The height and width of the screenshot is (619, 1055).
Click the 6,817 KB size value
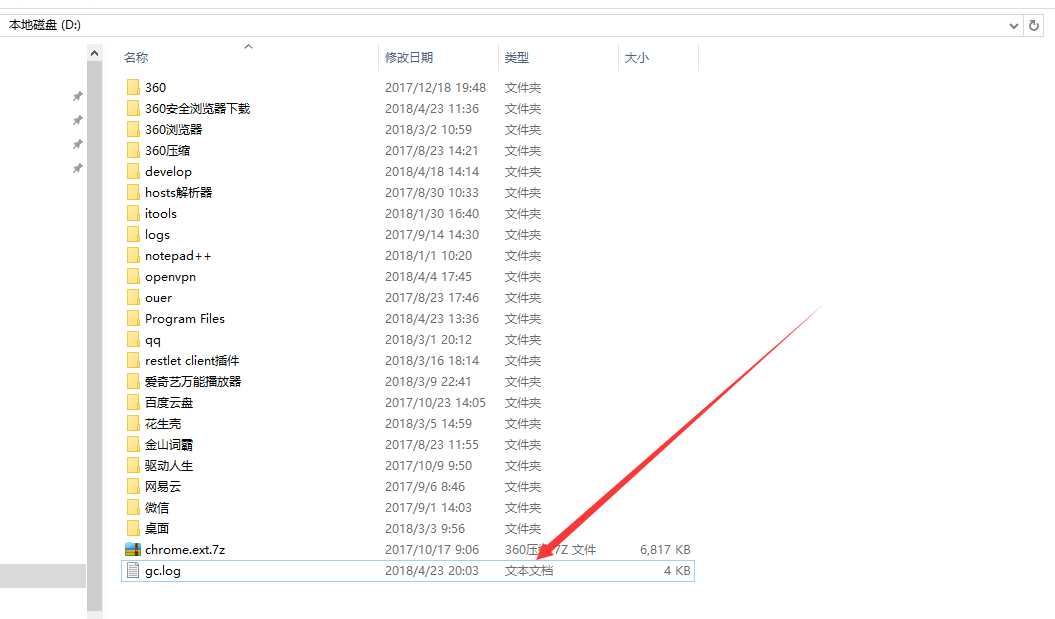click(665, 550)
